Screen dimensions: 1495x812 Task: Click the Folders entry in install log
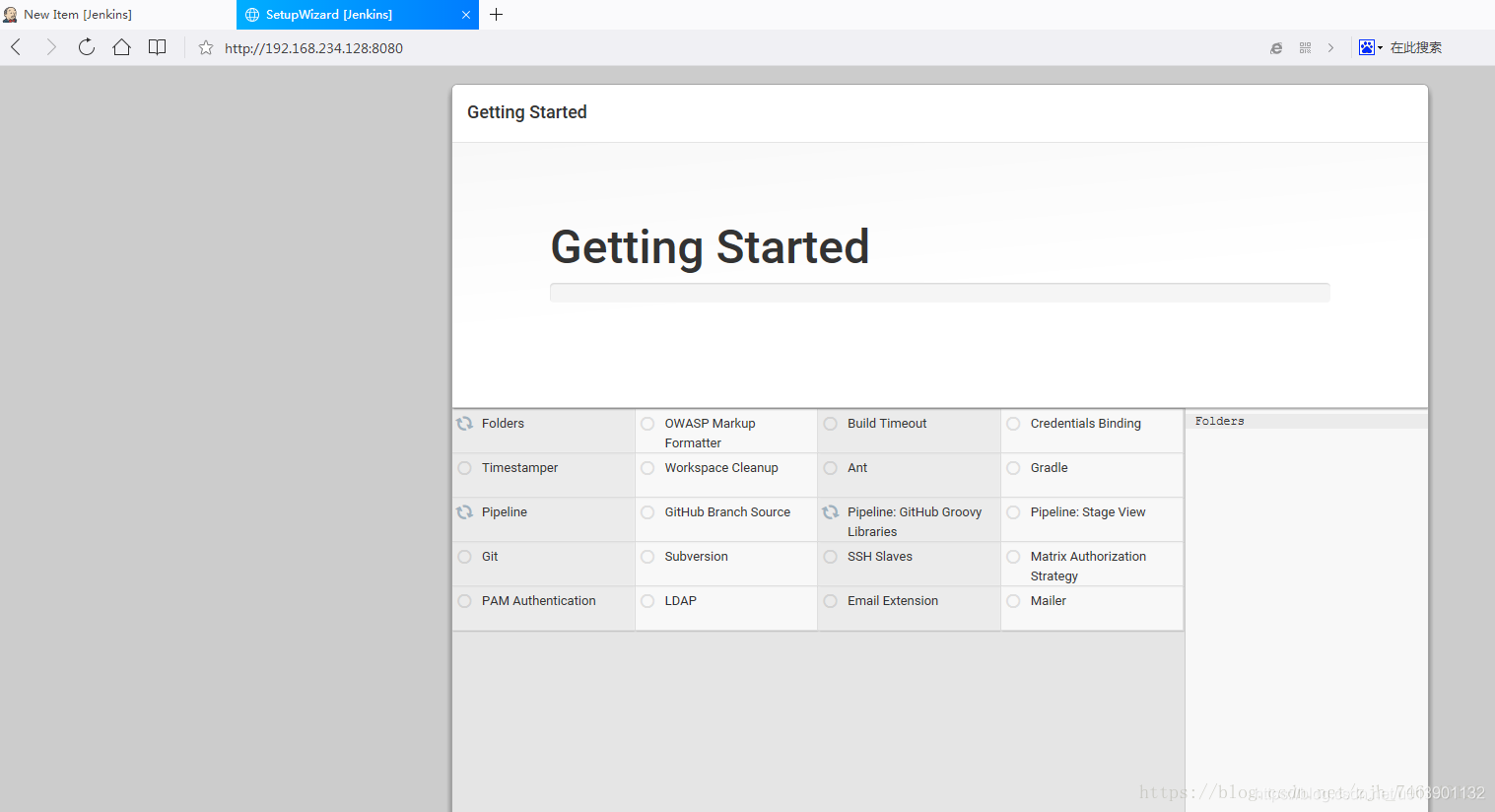(x=1219, y=421)
